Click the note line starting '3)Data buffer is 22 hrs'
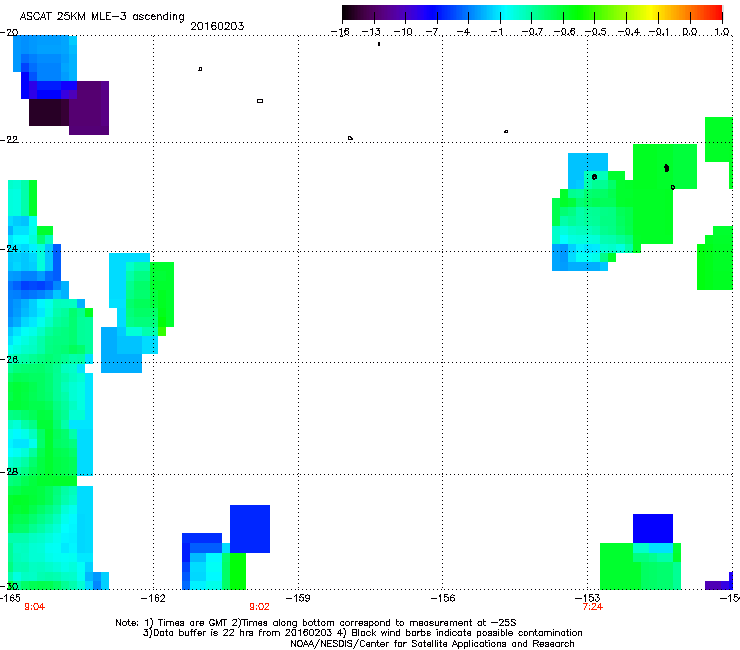 pos(362,633)
